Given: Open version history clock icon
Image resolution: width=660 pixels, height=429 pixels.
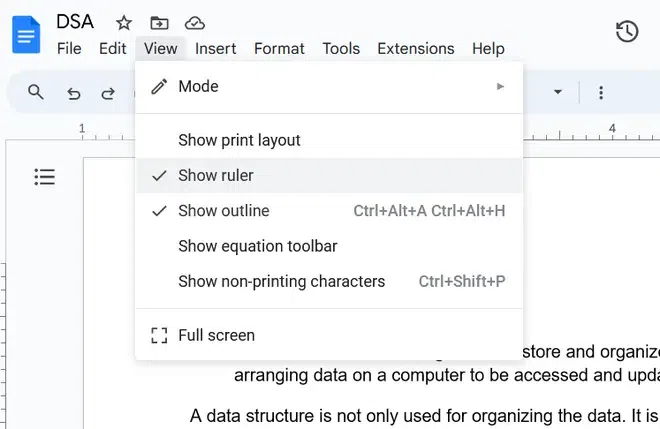Looking at the screenshot, I should pyautogui.click(x=627, y=31).
